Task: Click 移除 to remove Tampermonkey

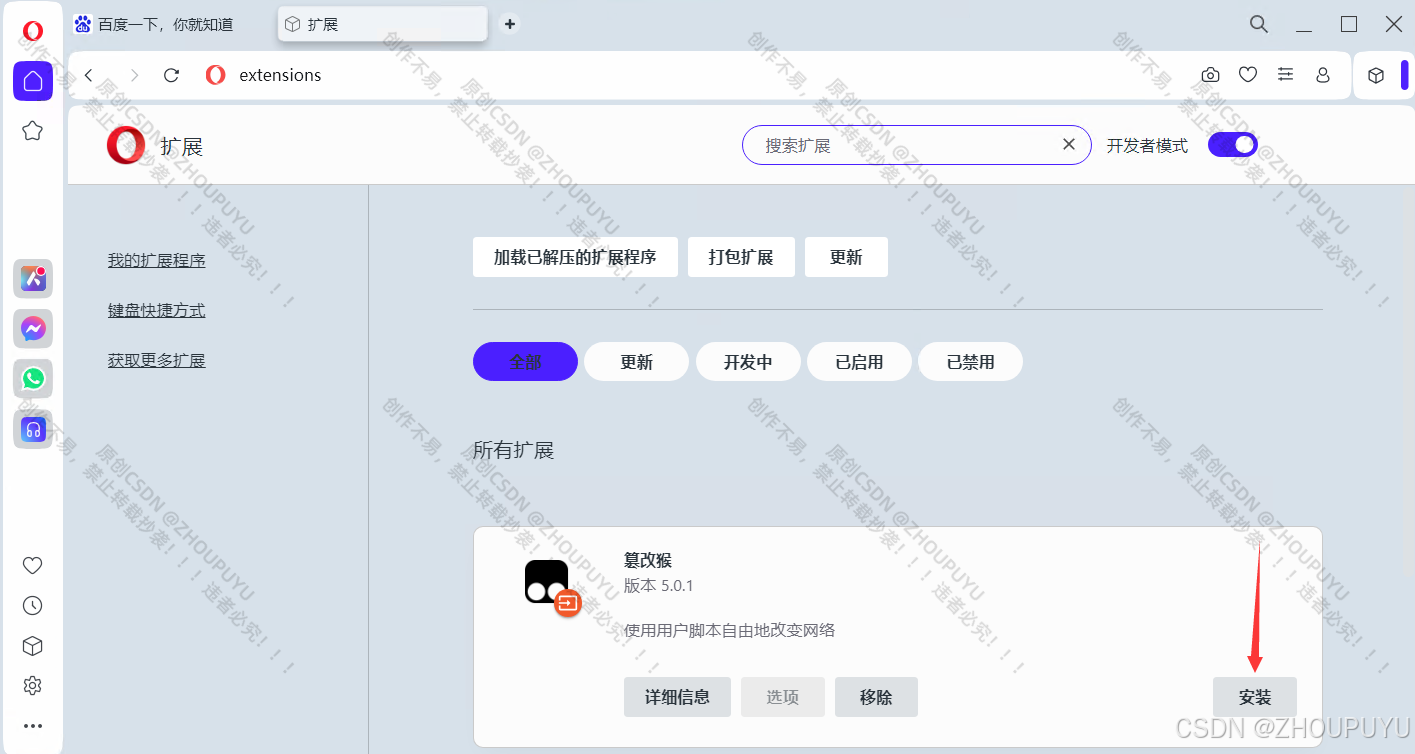Action: tap(876, 697)
